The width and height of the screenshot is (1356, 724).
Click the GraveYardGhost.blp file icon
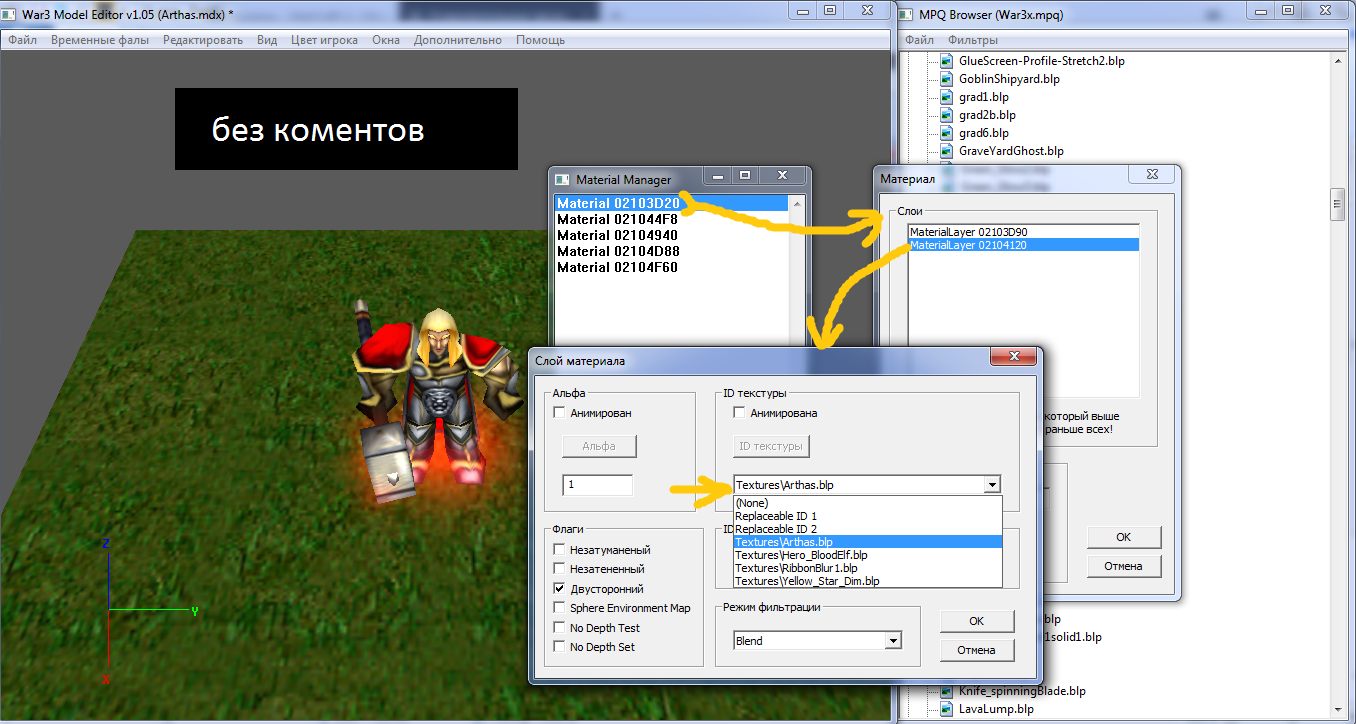tap(947, 151)
